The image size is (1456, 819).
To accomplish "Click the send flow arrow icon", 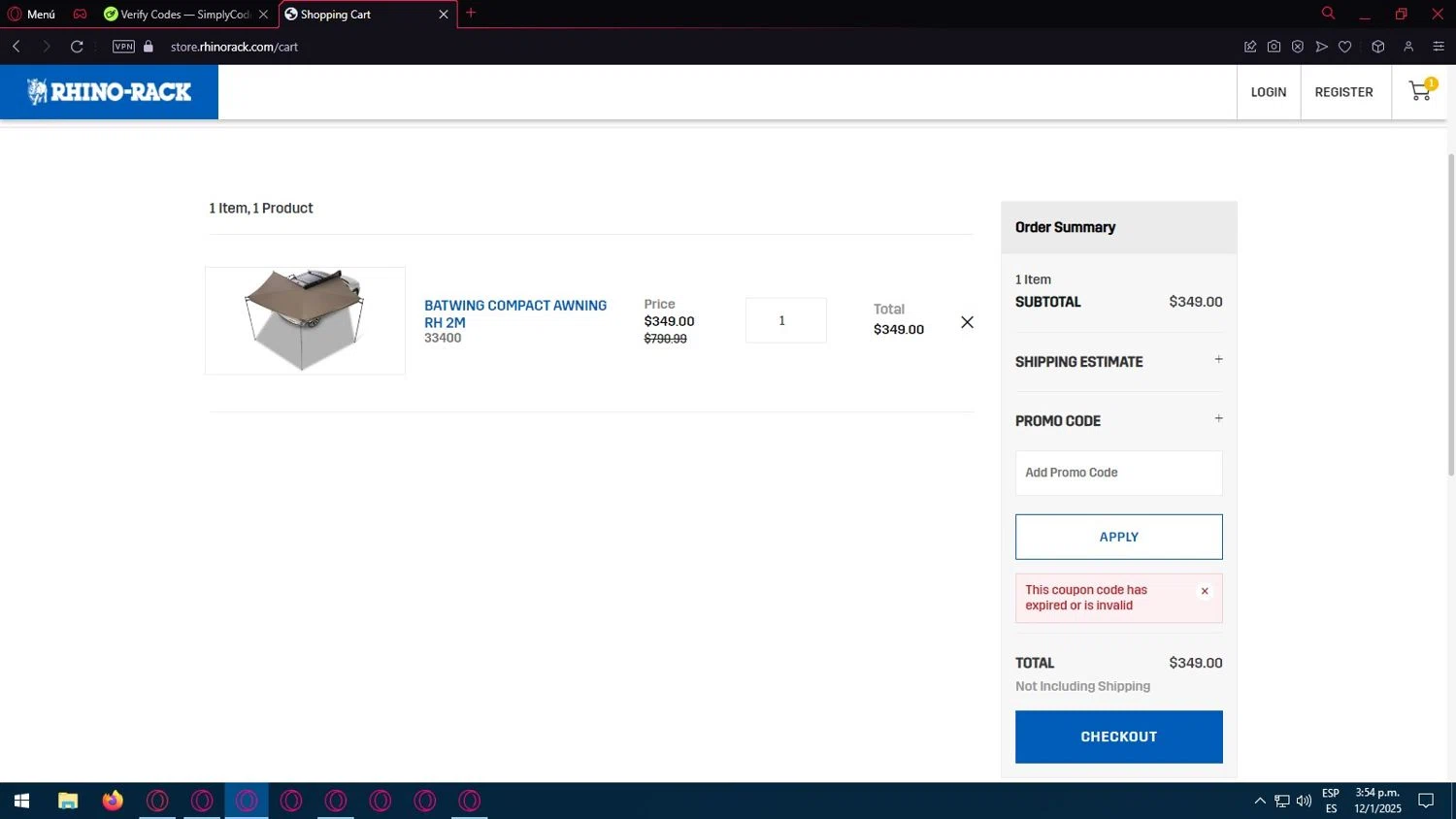I will pyautogui.click(x=1321, y=47).
